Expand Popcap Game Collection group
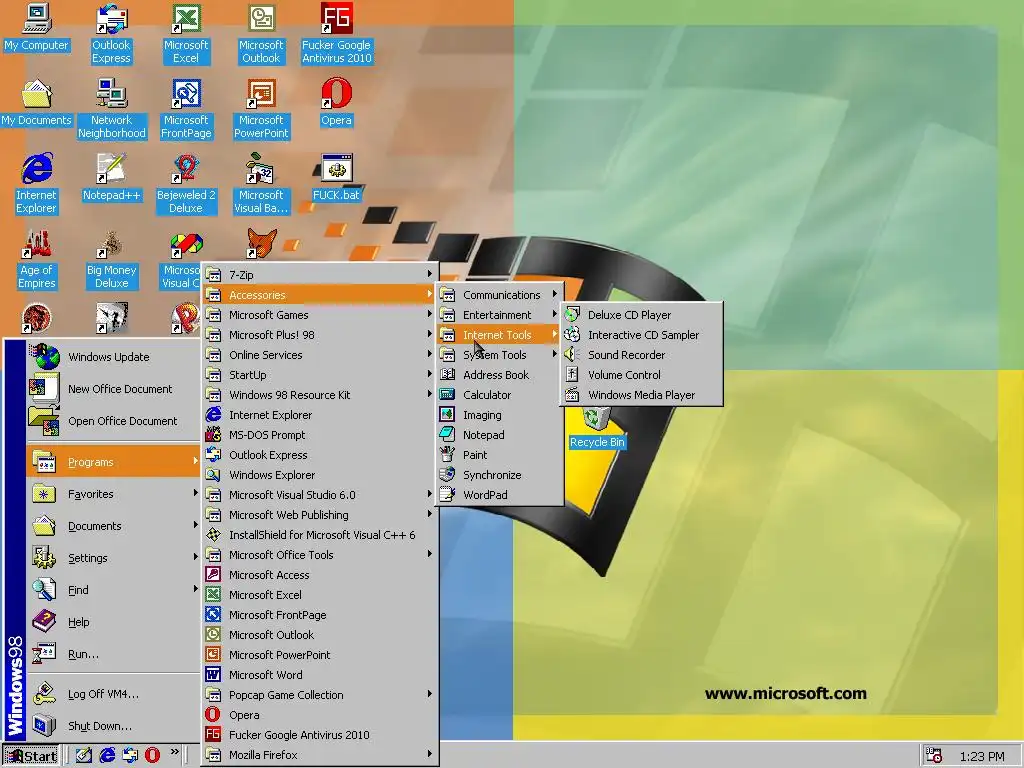Image resolution: width=1024 pixels, height=768 pixels. point(319,695)
